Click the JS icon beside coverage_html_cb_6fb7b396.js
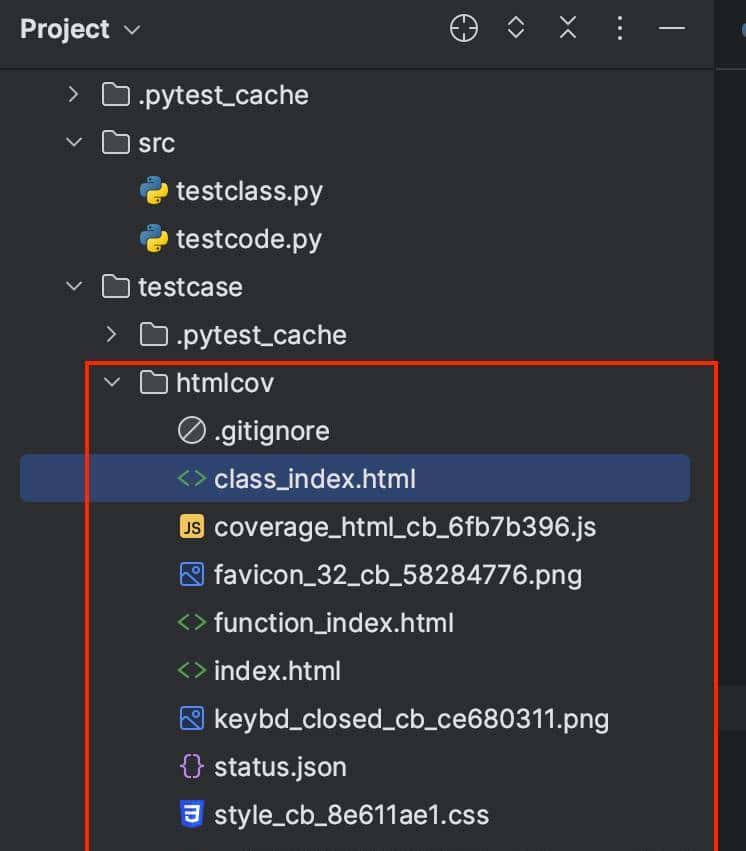The height and width of the screenshot is (851, 746). click(x=191, y=526)
